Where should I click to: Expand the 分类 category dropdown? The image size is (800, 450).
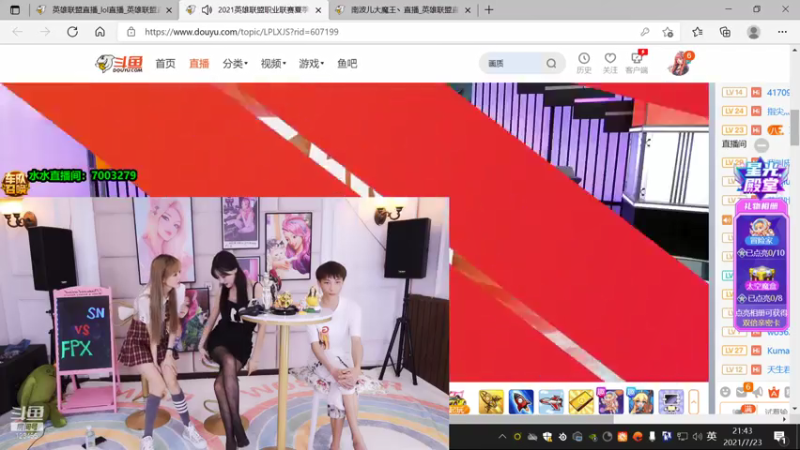click(235, 63)
